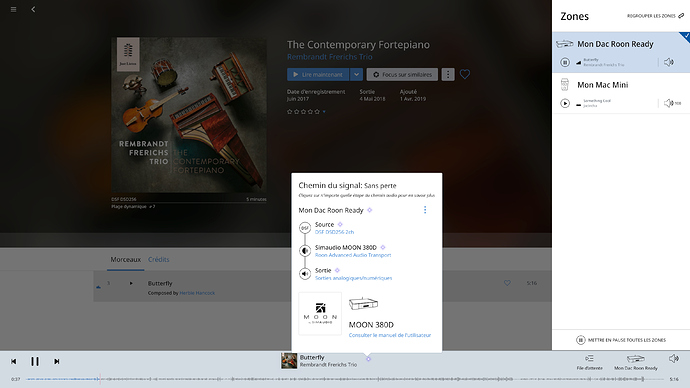Expand the star rating dropdown arrow

(324, 112)
